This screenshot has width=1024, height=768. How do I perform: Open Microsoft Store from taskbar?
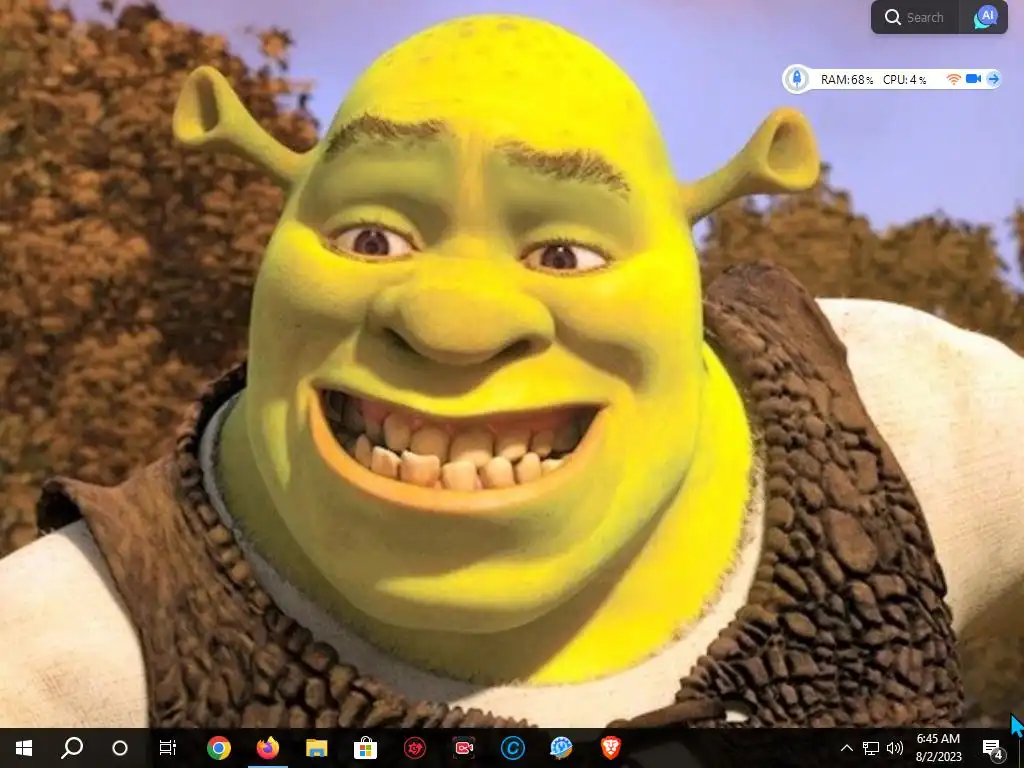tap(365, 748)
